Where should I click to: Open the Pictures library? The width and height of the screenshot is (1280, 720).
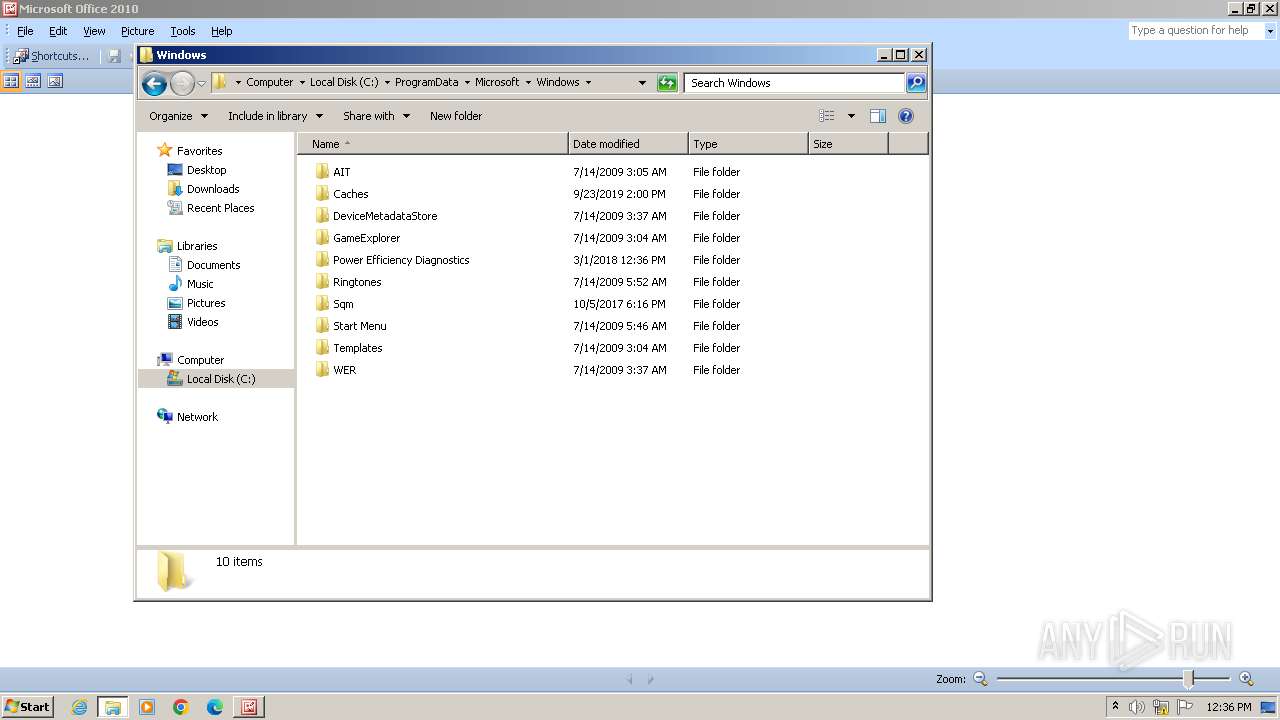click(206, 303)
